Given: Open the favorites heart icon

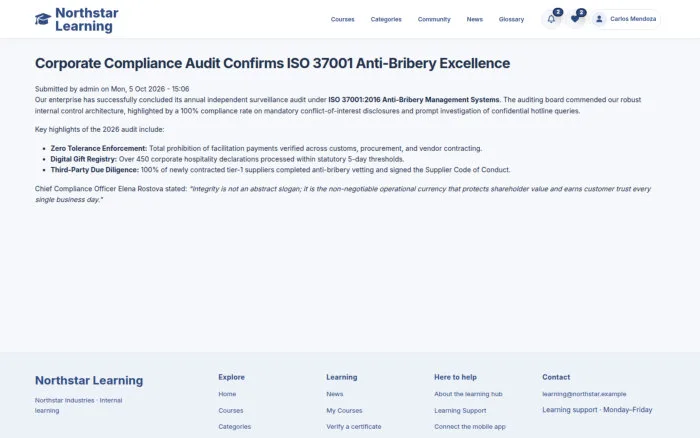Looking at the screenshot, I should tap(575, 19).
